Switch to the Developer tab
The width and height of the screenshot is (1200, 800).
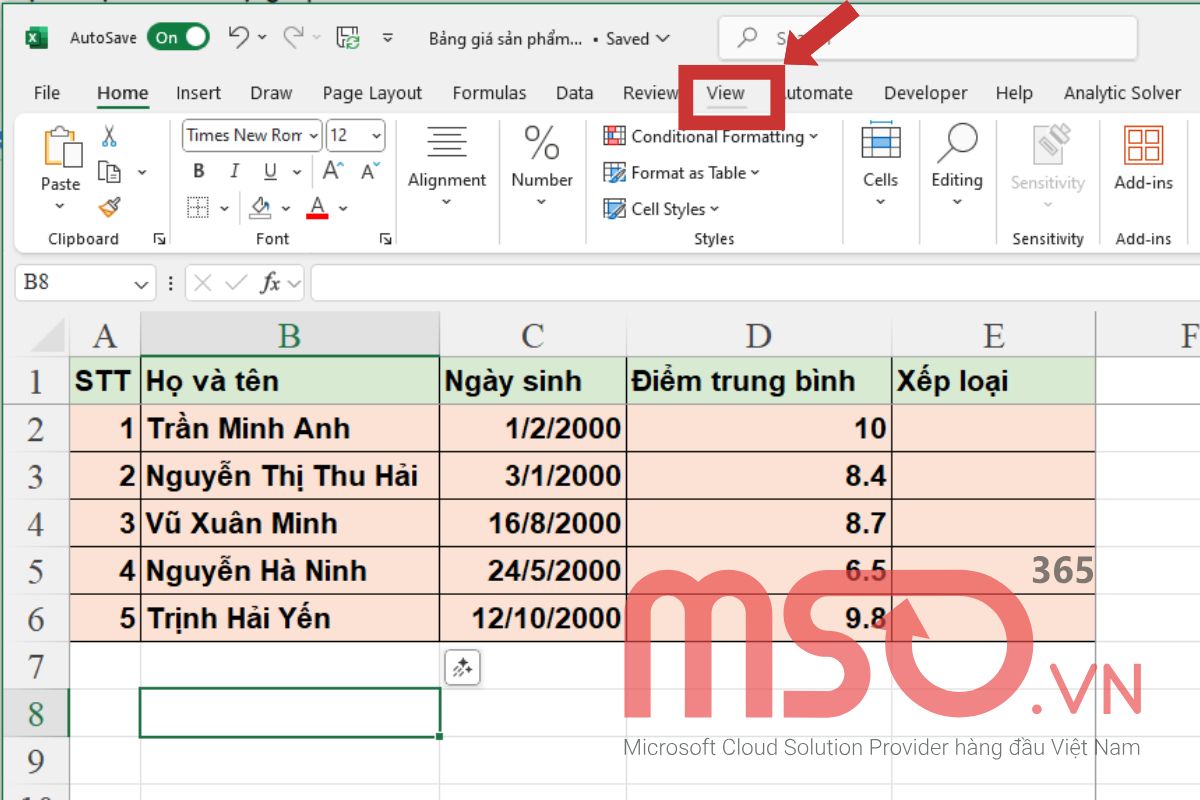point(925,93)
